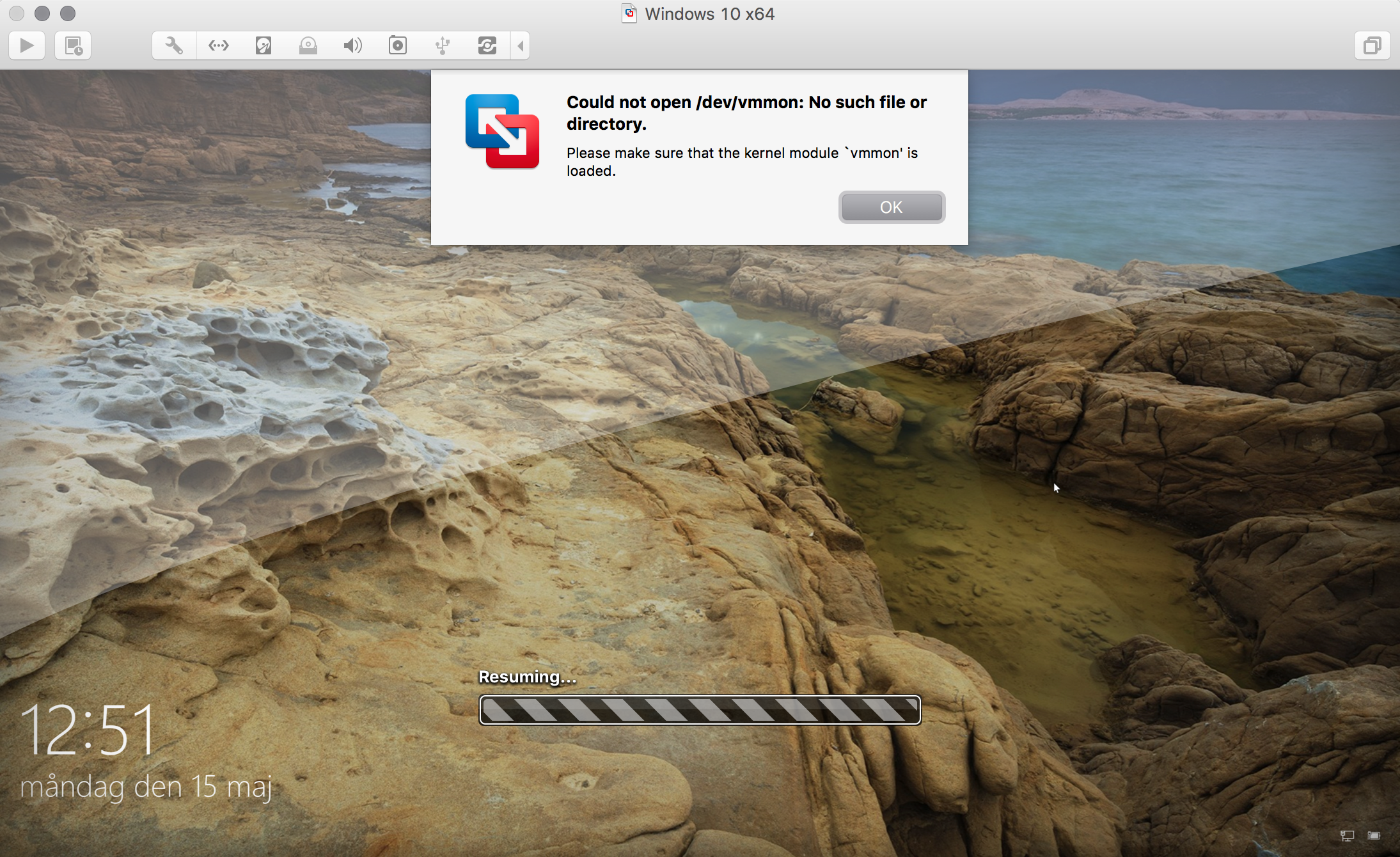1400x857 pixels.
Task: Click the network adapter toolbar icon
Action: coord(219,46)
